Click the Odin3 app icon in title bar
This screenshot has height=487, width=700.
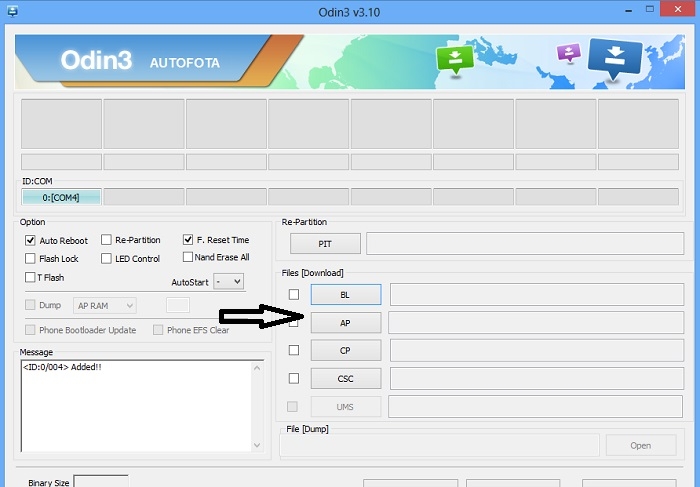coord(12,11)
